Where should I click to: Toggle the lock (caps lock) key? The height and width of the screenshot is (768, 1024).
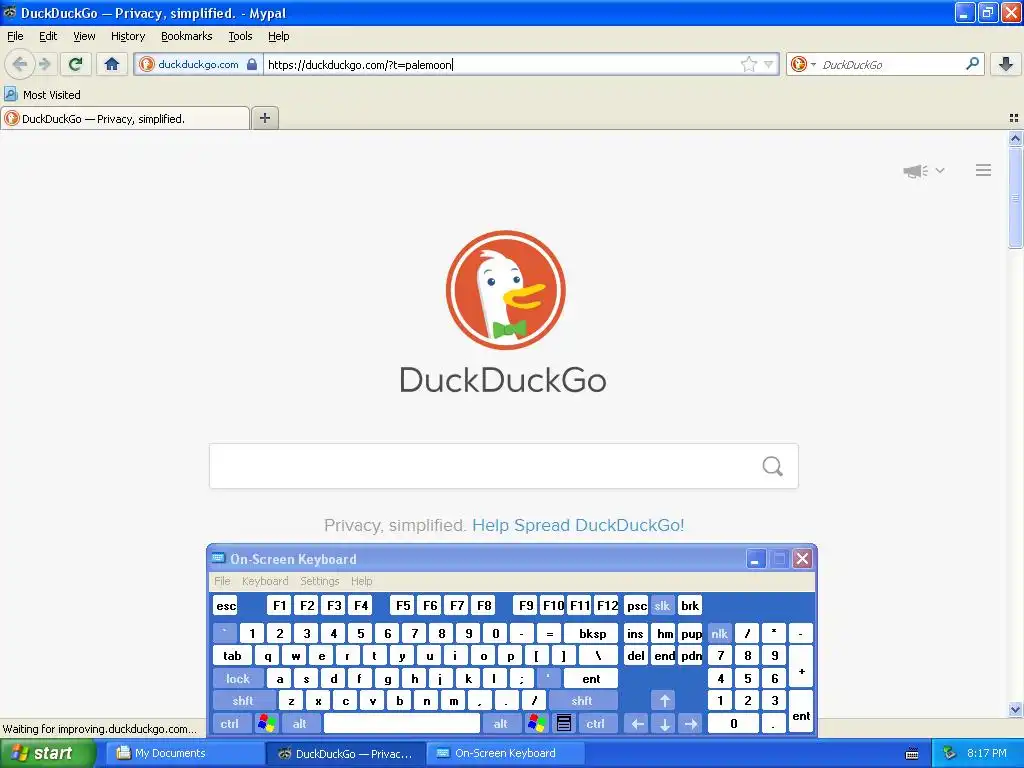238,679
